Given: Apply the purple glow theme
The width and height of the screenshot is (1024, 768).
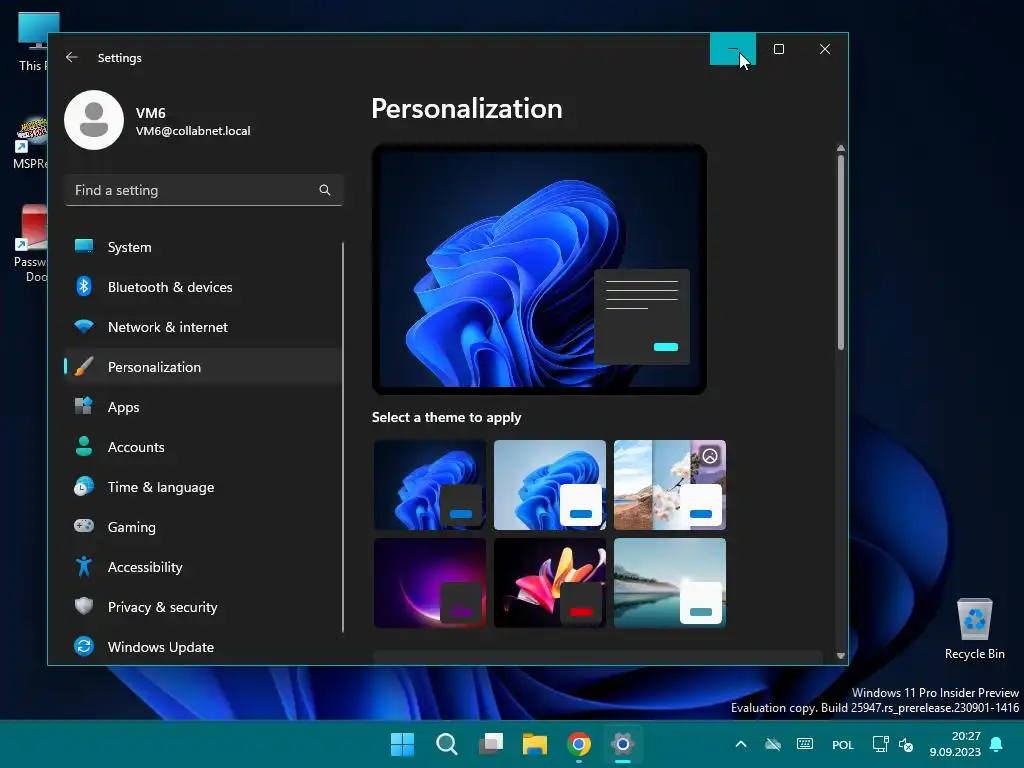Looking at the screenshot, I should tap(430, 583).
